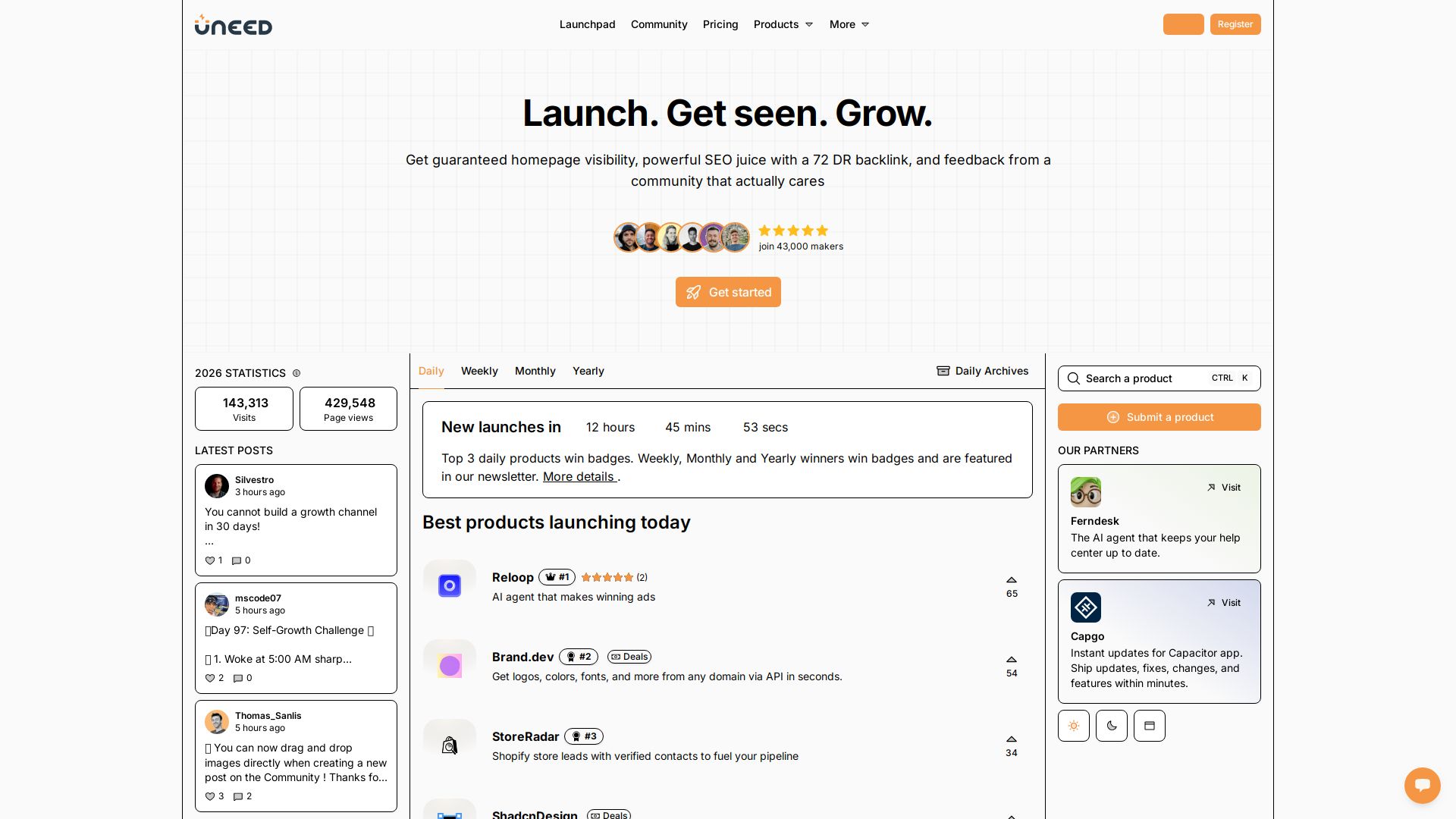Switch to light theme
This screenshot has height=819, width=1456.
[1073, 726]
